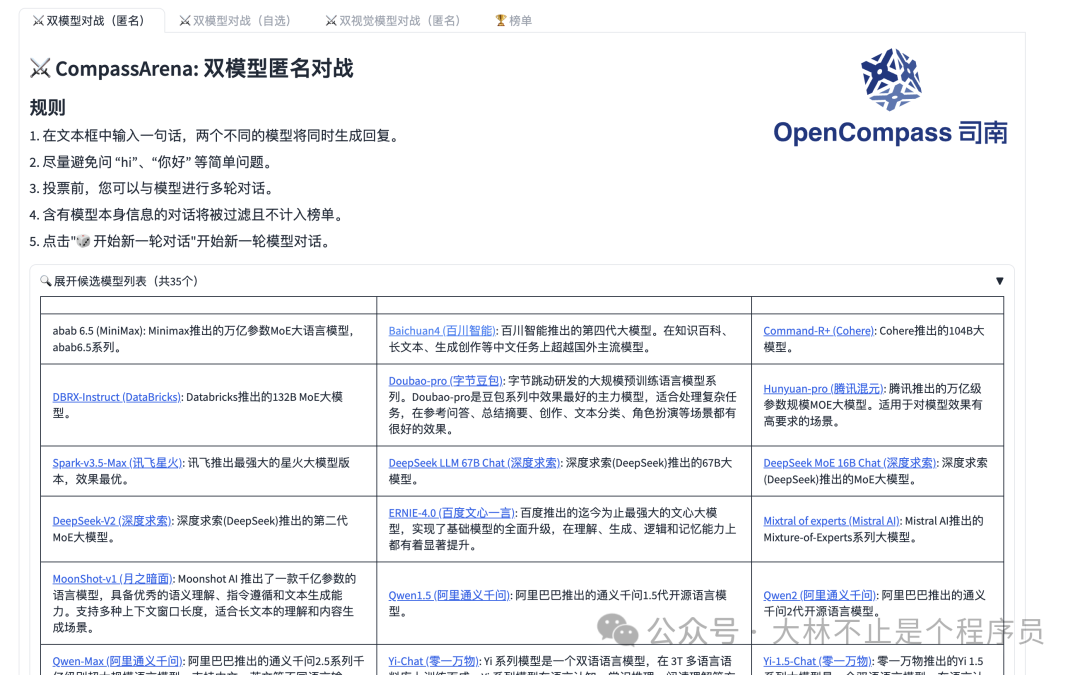The width and height of the screenshot is (1080, 675).
Task: Click rule 2 text about 尽量避免问 hi
Action: [151, 162]
